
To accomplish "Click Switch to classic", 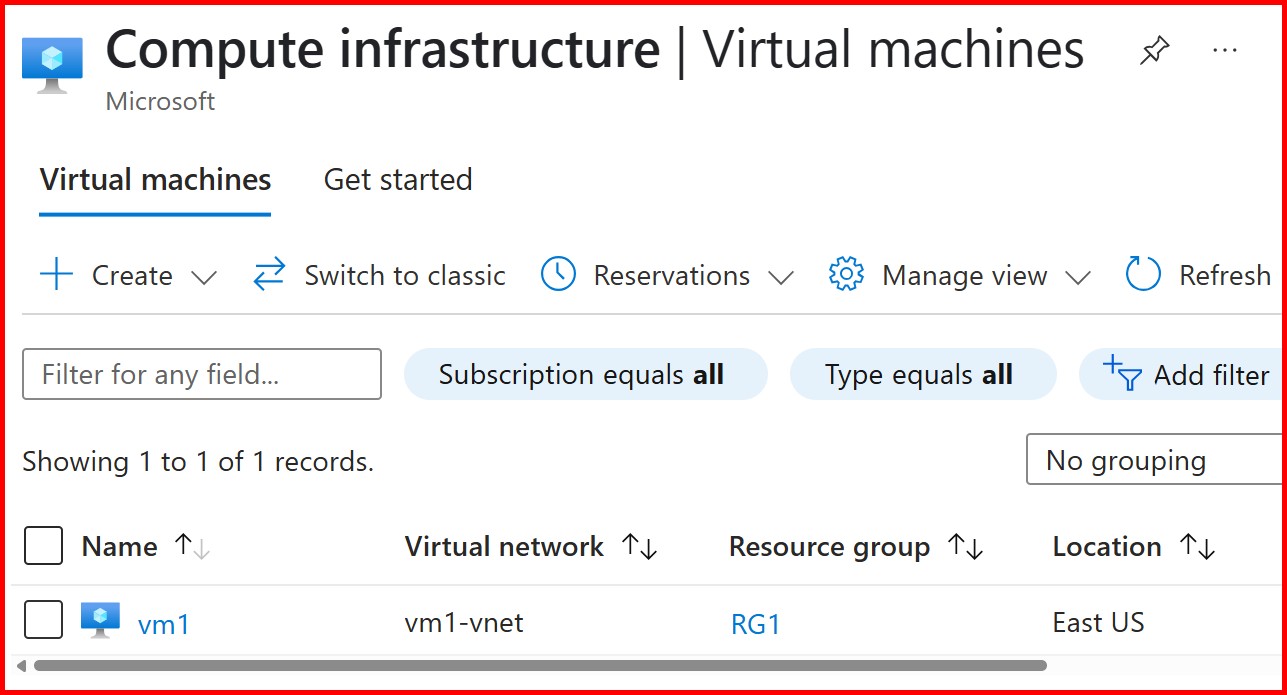I will (x=405, y=275).
